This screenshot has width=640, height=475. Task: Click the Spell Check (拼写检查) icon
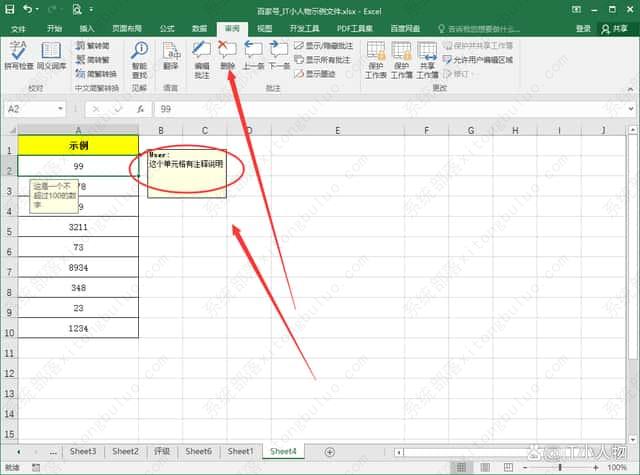18,54
